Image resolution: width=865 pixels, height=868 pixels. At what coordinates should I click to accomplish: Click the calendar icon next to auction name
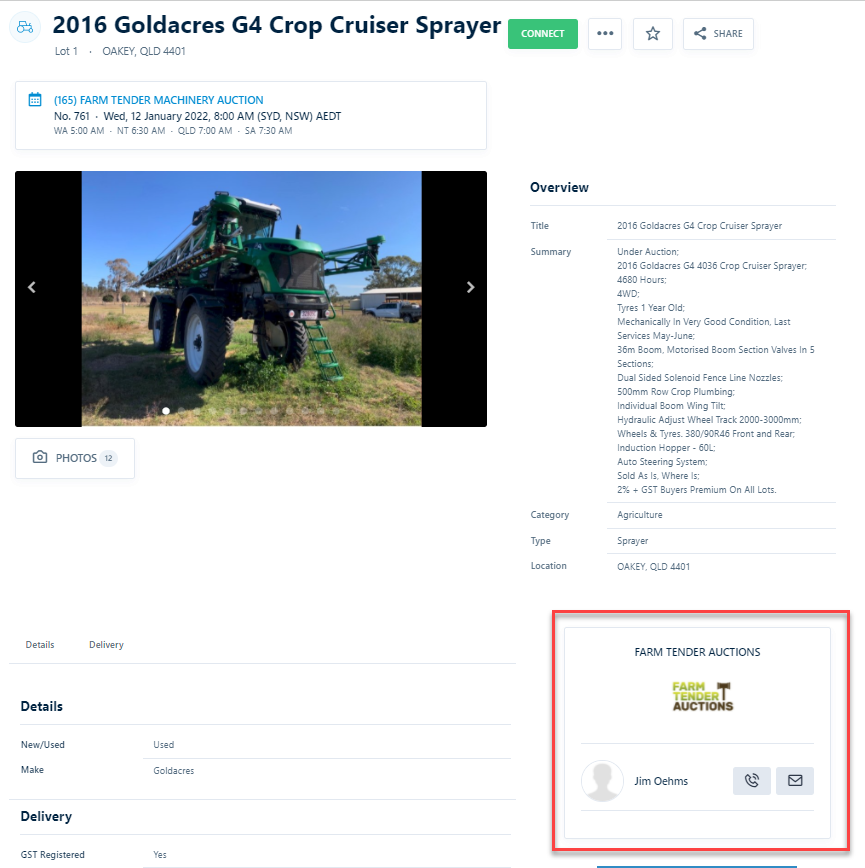point(35,100)
